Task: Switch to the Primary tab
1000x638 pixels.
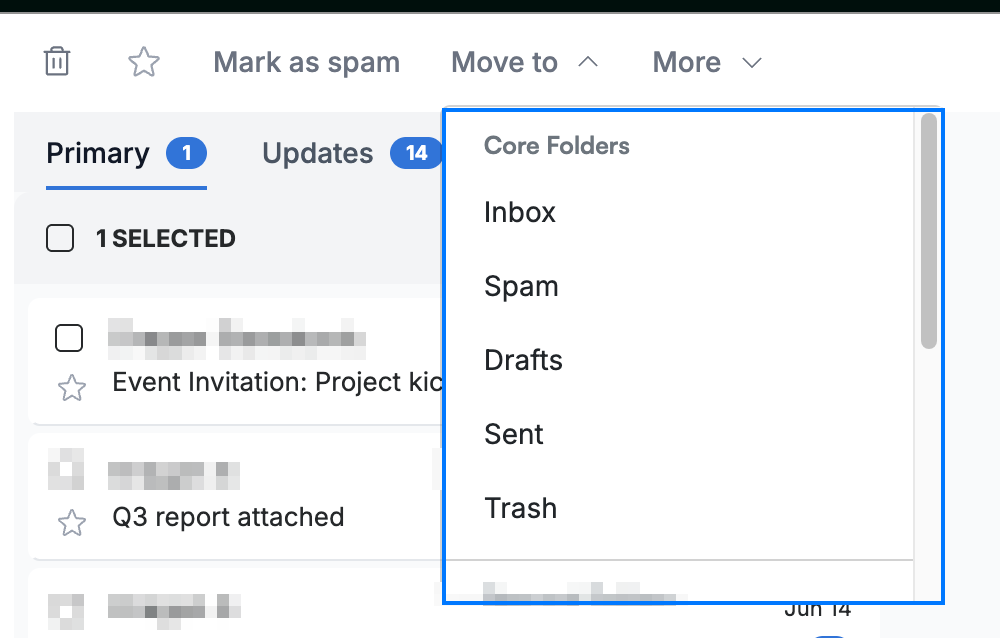Action: coord(126,154)
